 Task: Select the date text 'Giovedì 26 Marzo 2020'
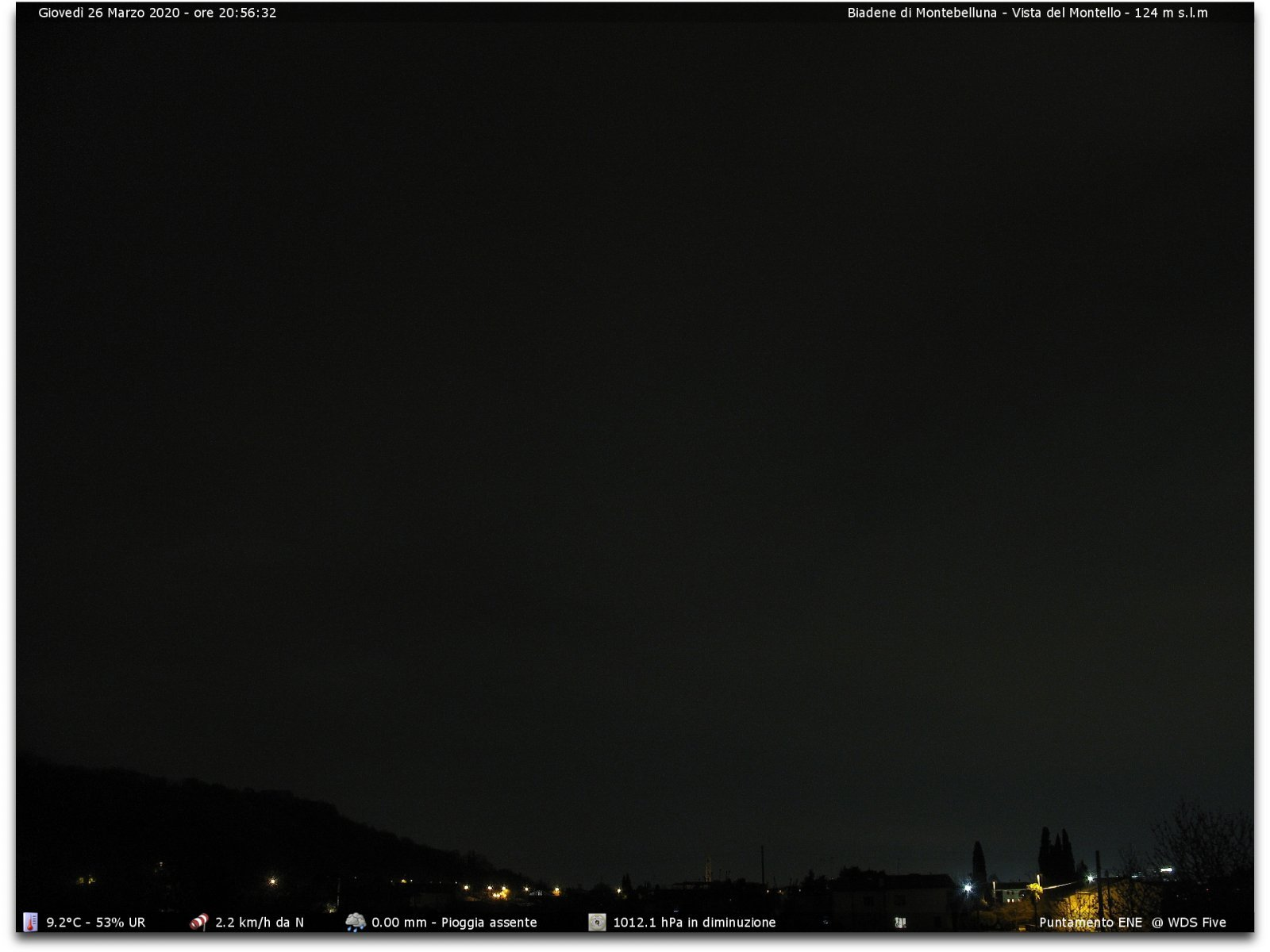pos(109,13)
